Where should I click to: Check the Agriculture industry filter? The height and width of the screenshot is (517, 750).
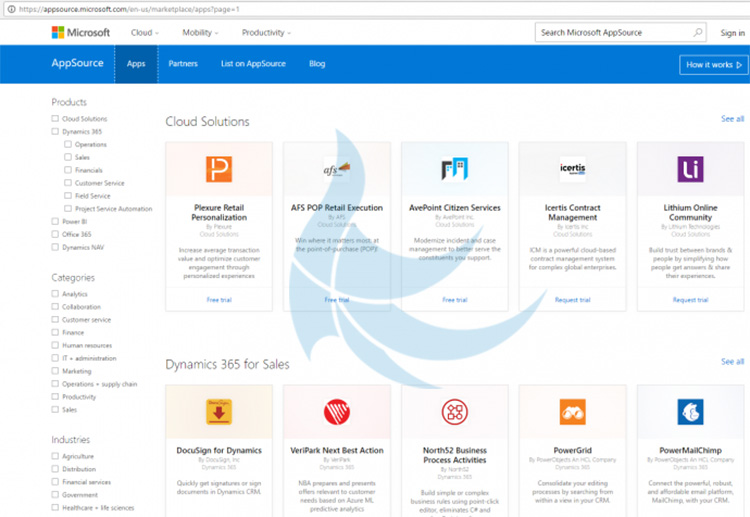coord(55,456)
